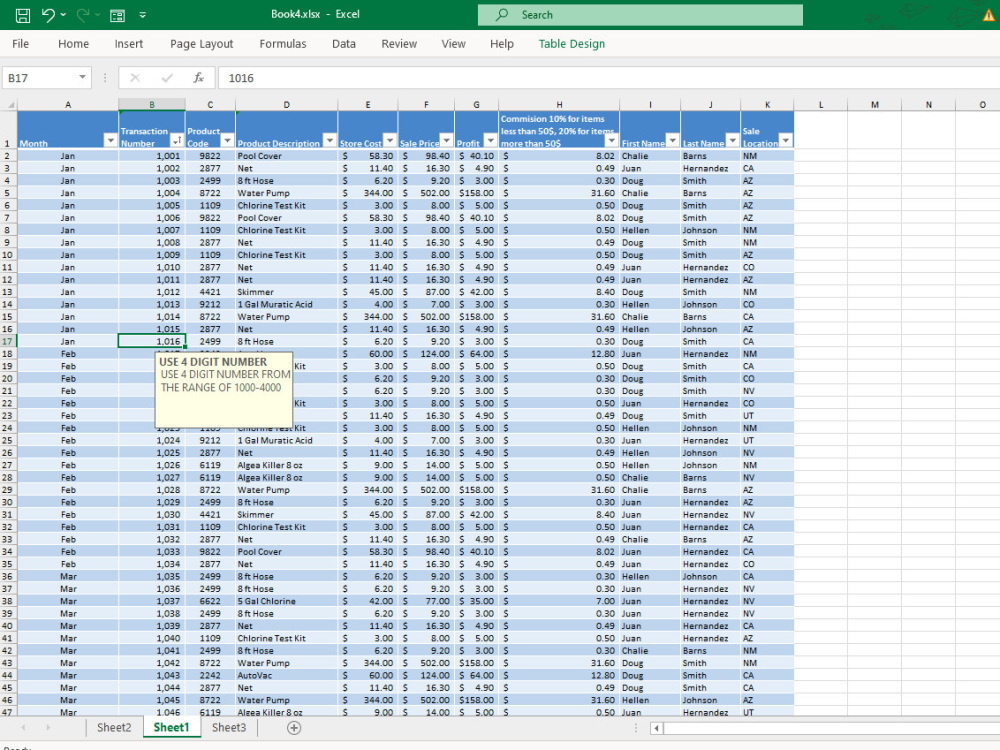The image size is (1000, 750).
Task: Select row header 17
Action: (8, 341)
